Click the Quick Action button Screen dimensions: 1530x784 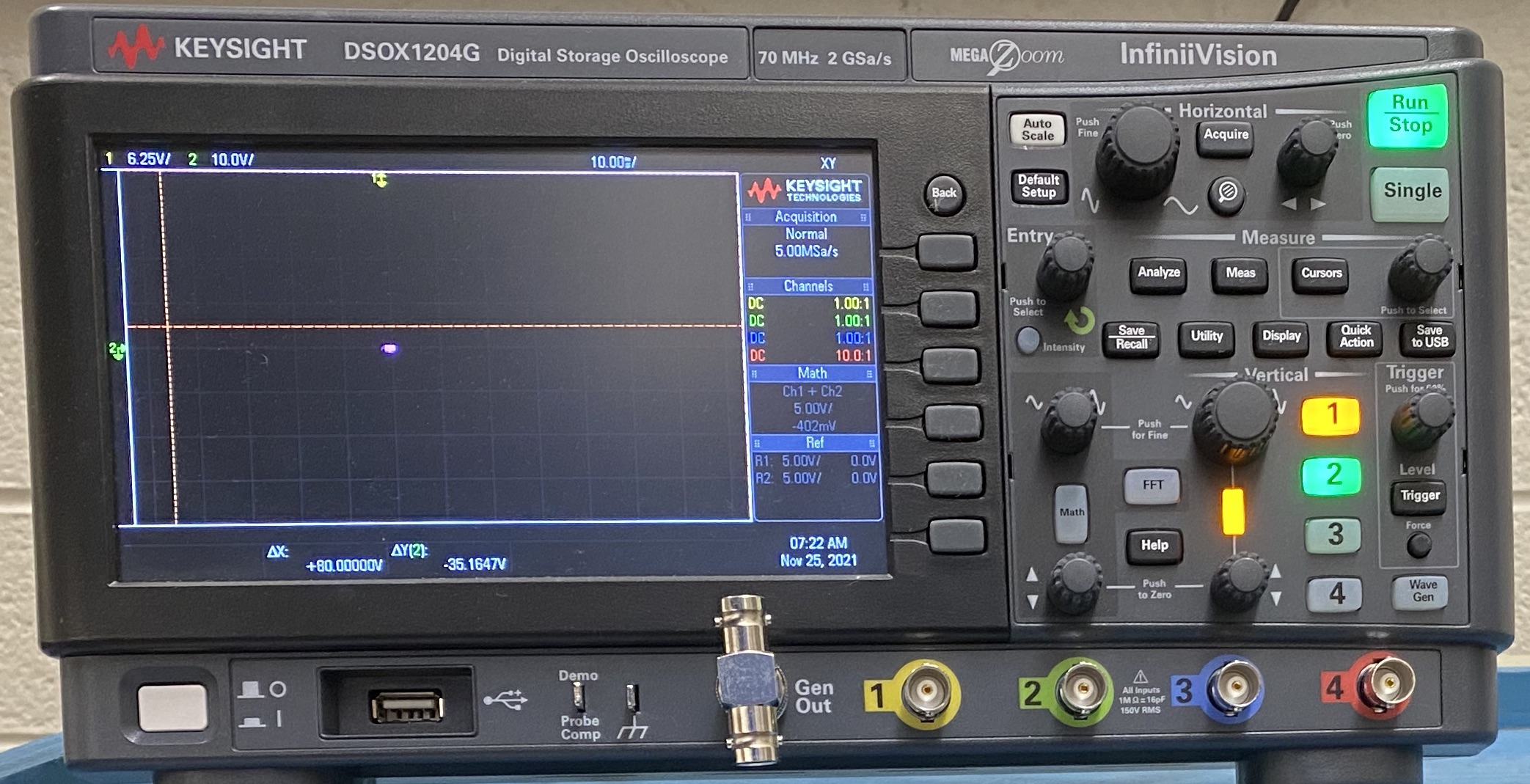(1356, 337)
